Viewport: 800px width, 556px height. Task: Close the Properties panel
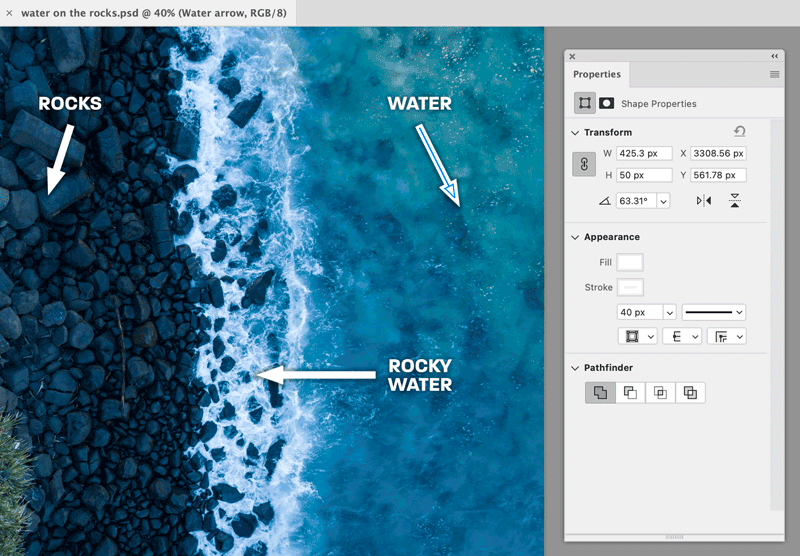point(572,57)
